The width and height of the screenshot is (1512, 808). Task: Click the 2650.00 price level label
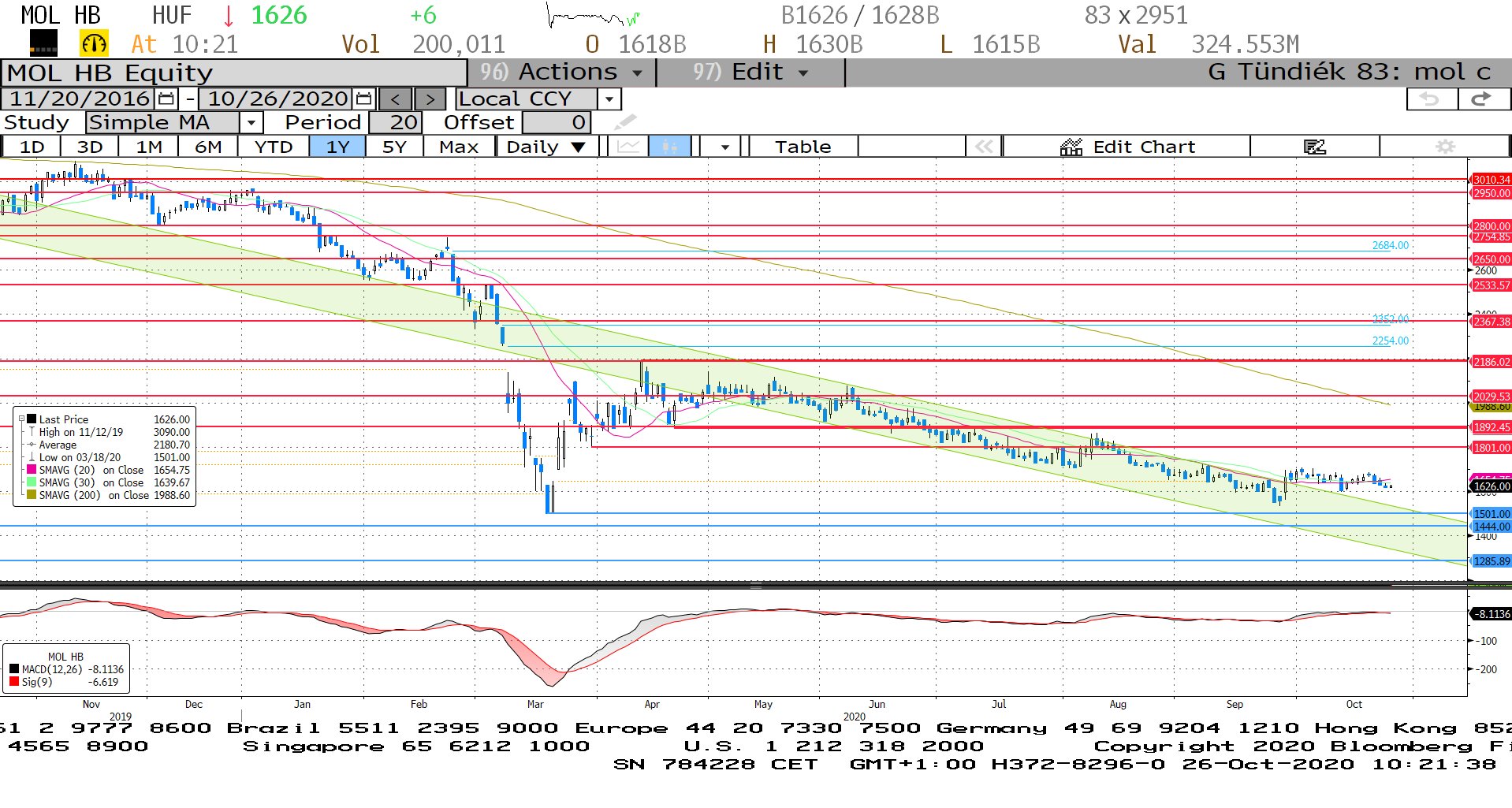pos(1492,259)
